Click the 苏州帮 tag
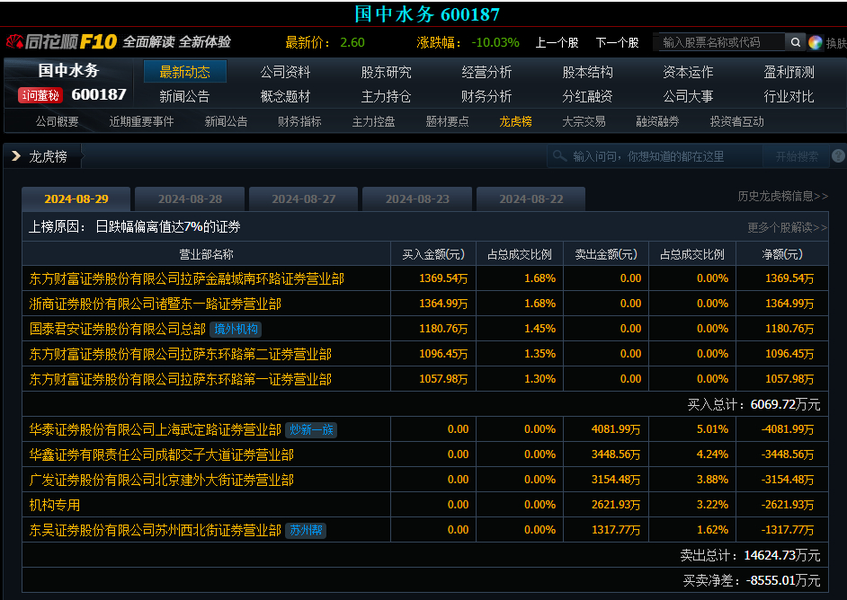Viewport: 847px width, 600px height. point(306,530)
